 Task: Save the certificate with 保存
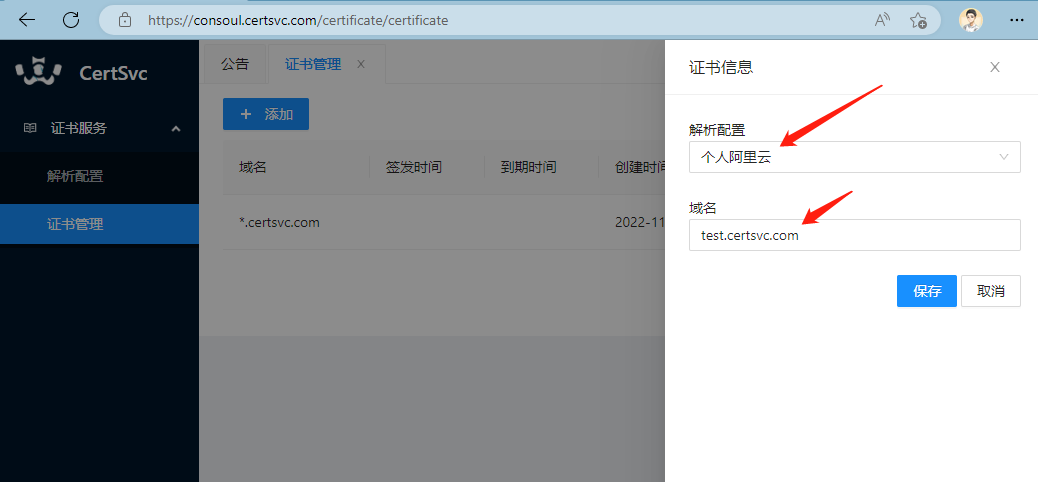pyautogui.click(x=927, y=291)
